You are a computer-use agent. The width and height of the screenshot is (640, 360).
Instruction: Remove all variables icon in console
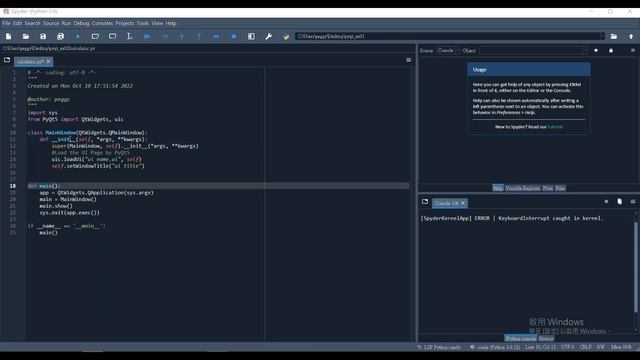[620, 202]
